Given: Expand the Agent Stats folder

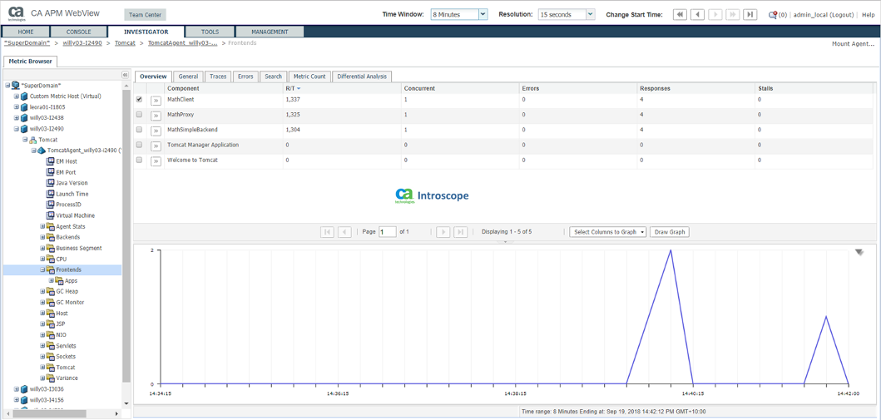Looking at the screenshot, I should coord(42,226).
